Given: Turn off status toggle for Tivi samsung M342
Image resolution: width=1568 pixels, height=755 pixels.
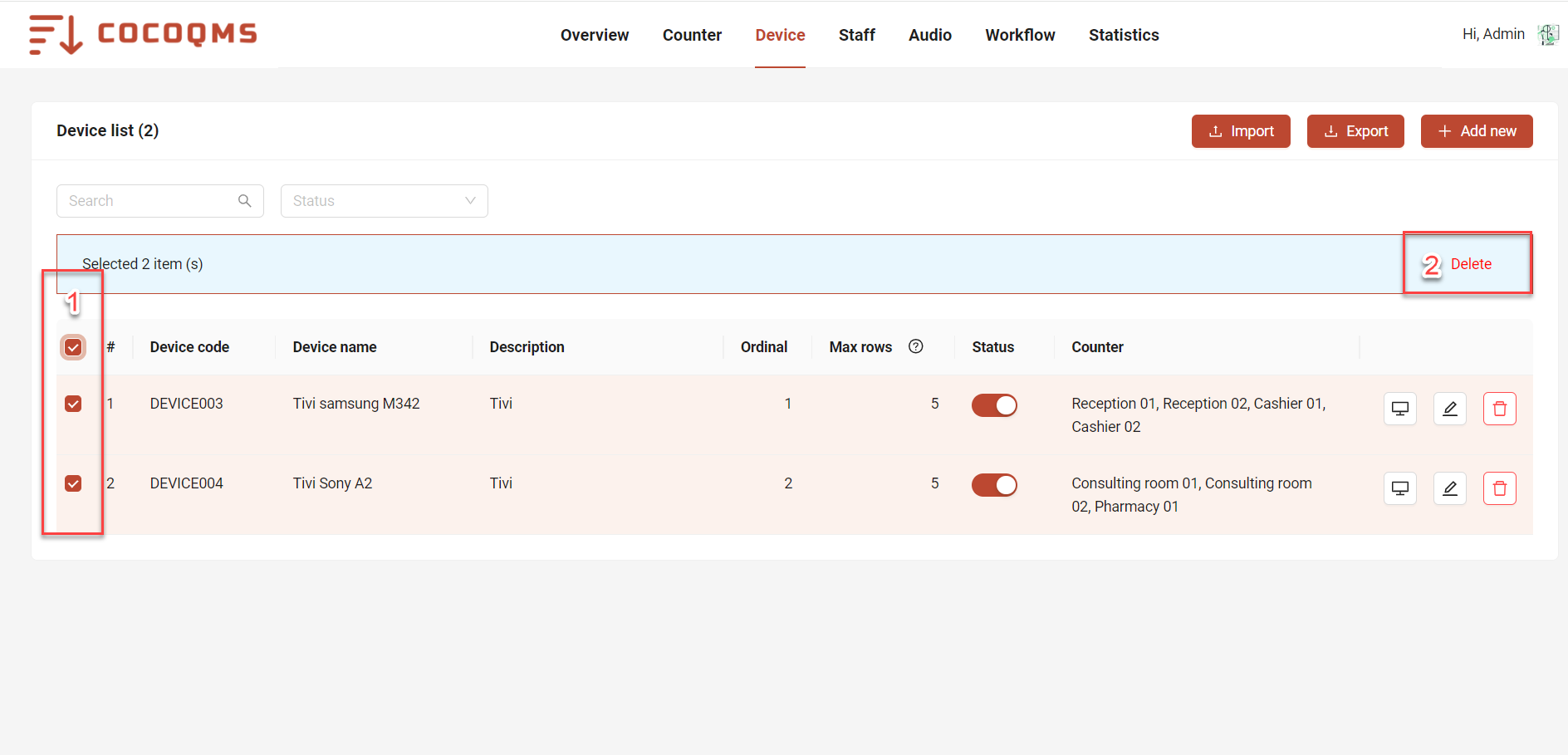Looking at the screenshot, I should coord(994,405).
